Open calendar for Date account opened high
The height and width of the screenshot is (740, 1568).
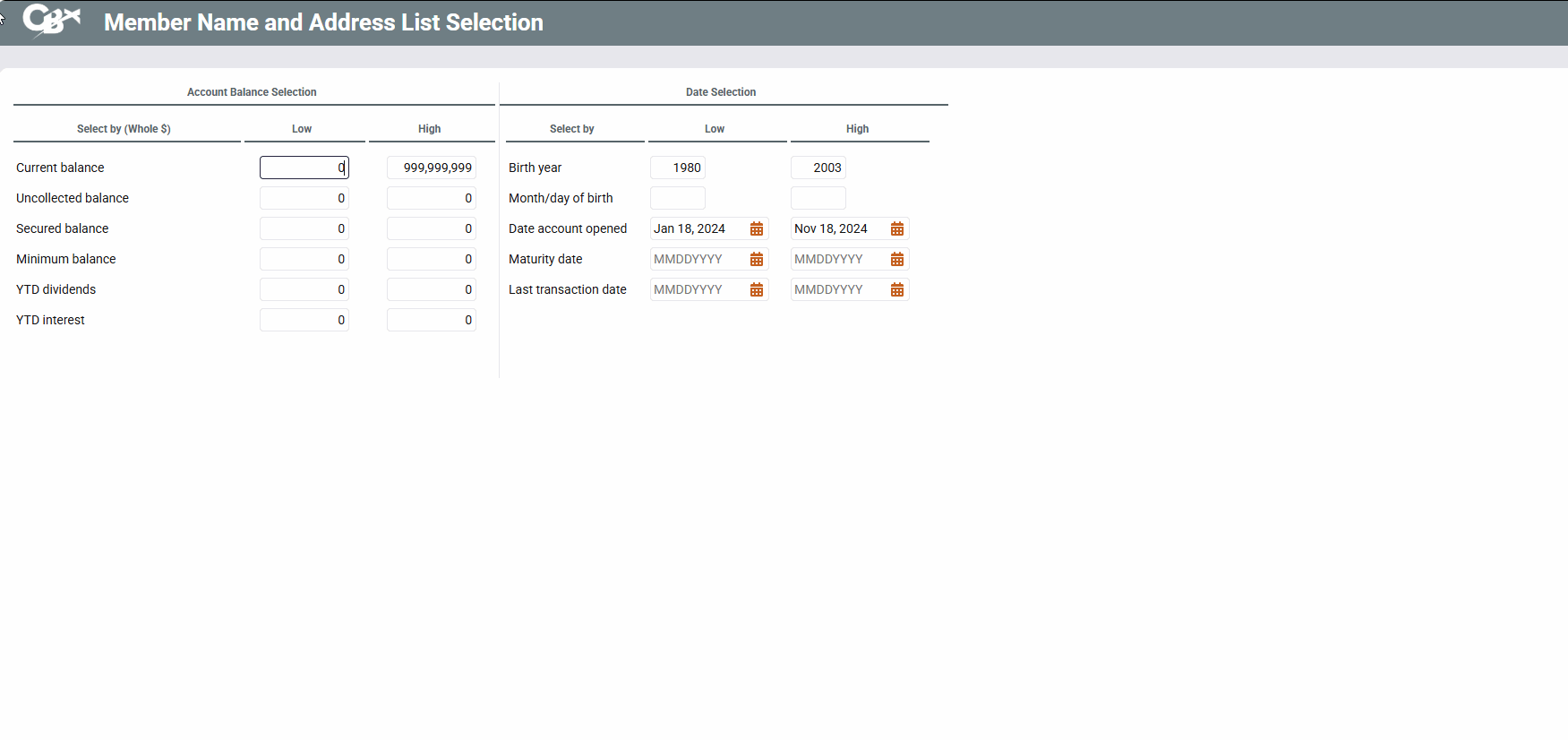point(897,229)
